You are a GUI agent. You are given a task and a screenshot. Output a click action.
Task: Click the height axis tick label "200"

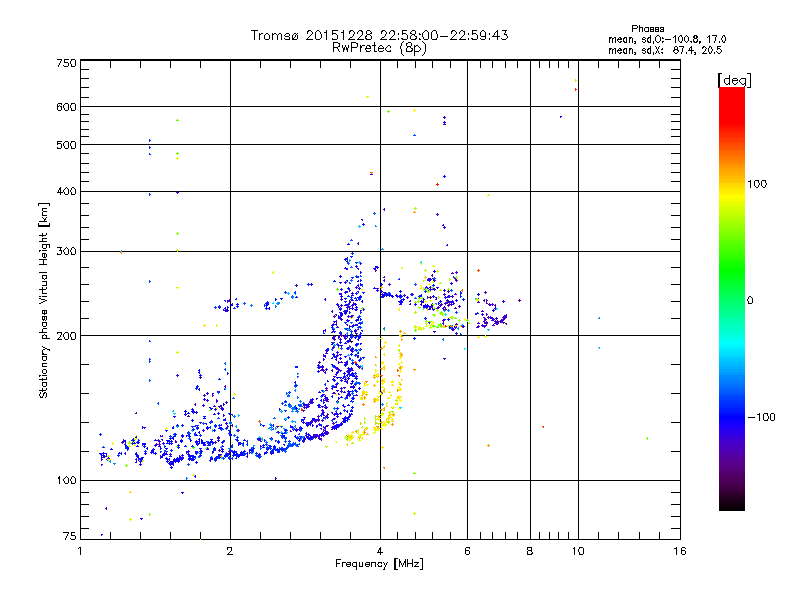tap(66, 336)
